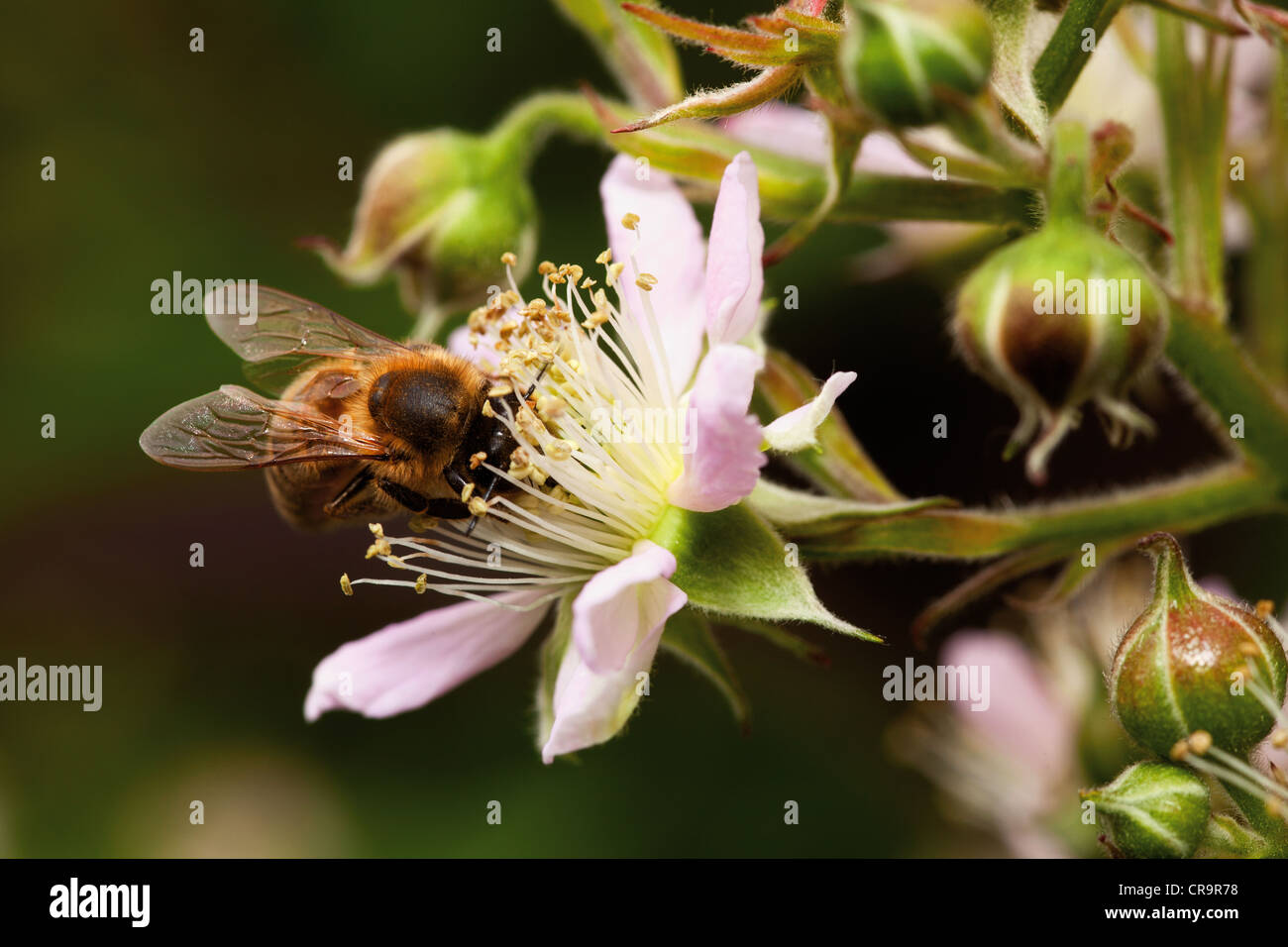Click the www.alamy.com text
The height and width of the screenshot is (947, 1288).
point(1170,916)
